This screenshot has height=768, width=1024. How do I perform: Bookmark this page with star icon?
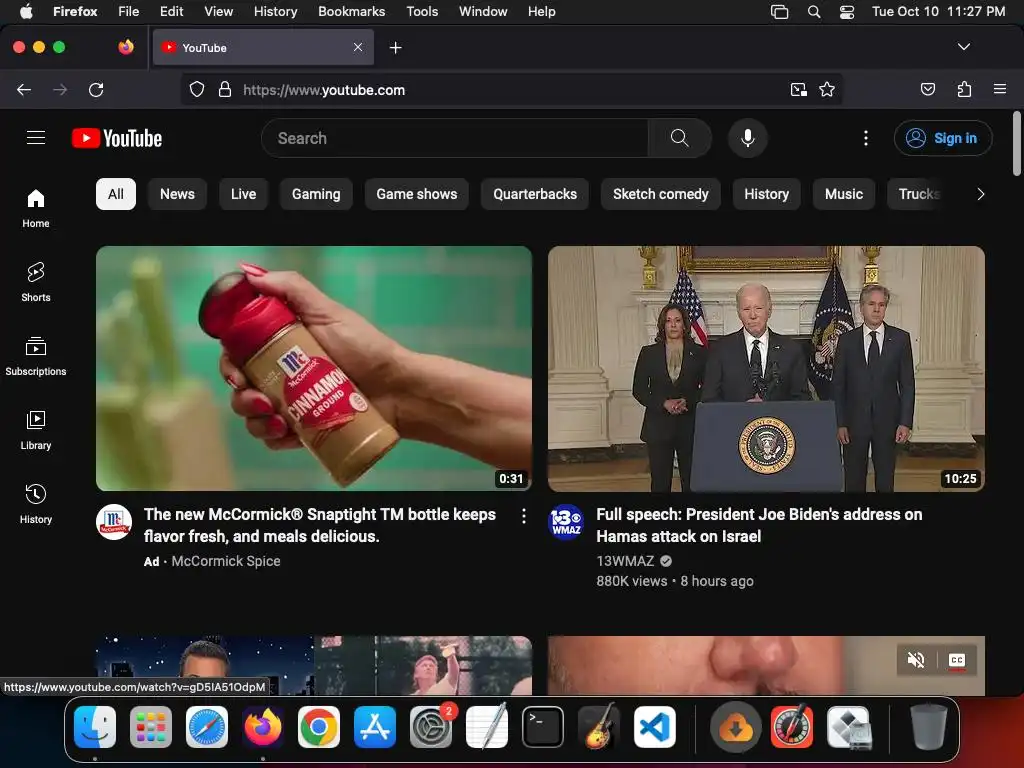click(x=827, y=89)
